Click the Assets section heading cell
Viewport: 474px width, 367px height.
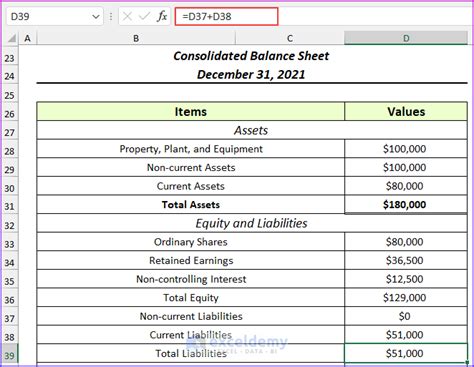[x=252, y=130]
